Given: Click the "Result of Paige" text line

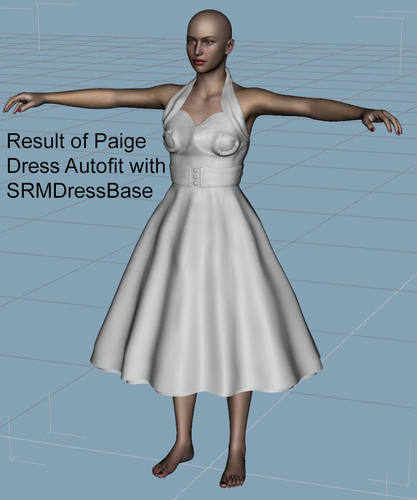Looking at the screenshot, I should click(x=76, y=141).
